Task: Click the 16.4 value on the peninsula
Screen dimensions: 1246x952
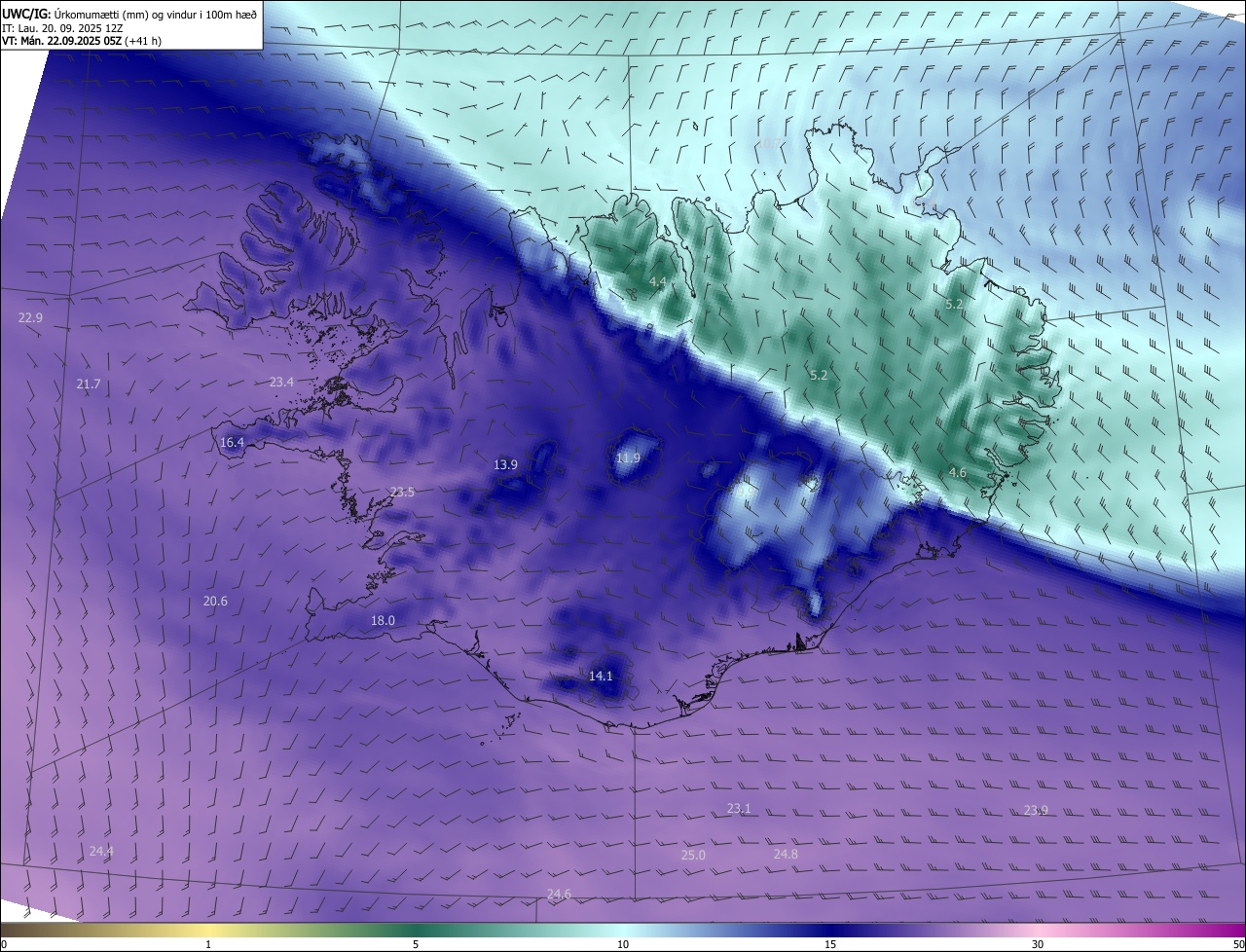Action: pos(232,442)
